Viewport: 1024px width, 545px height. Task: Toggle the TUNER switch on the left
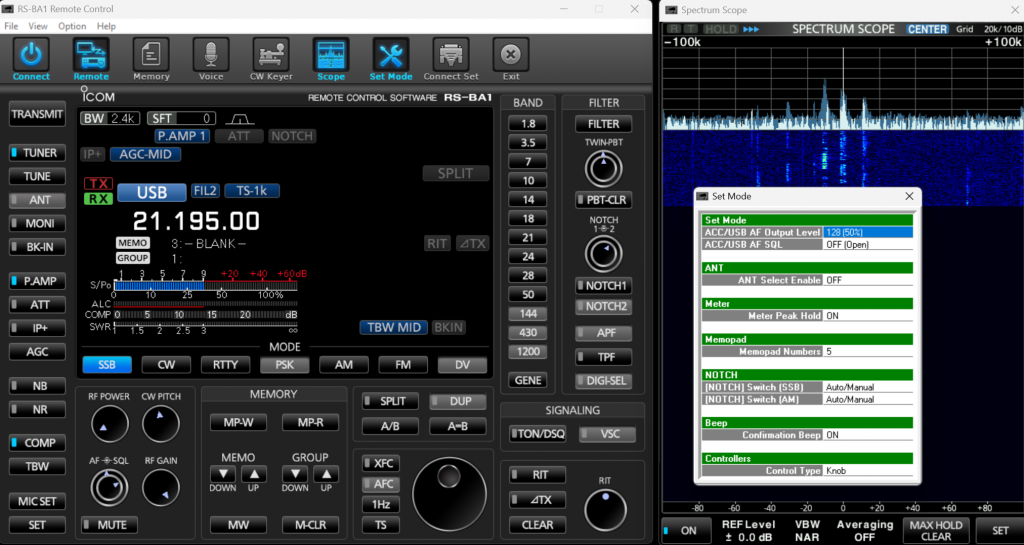tap(37, 153)
